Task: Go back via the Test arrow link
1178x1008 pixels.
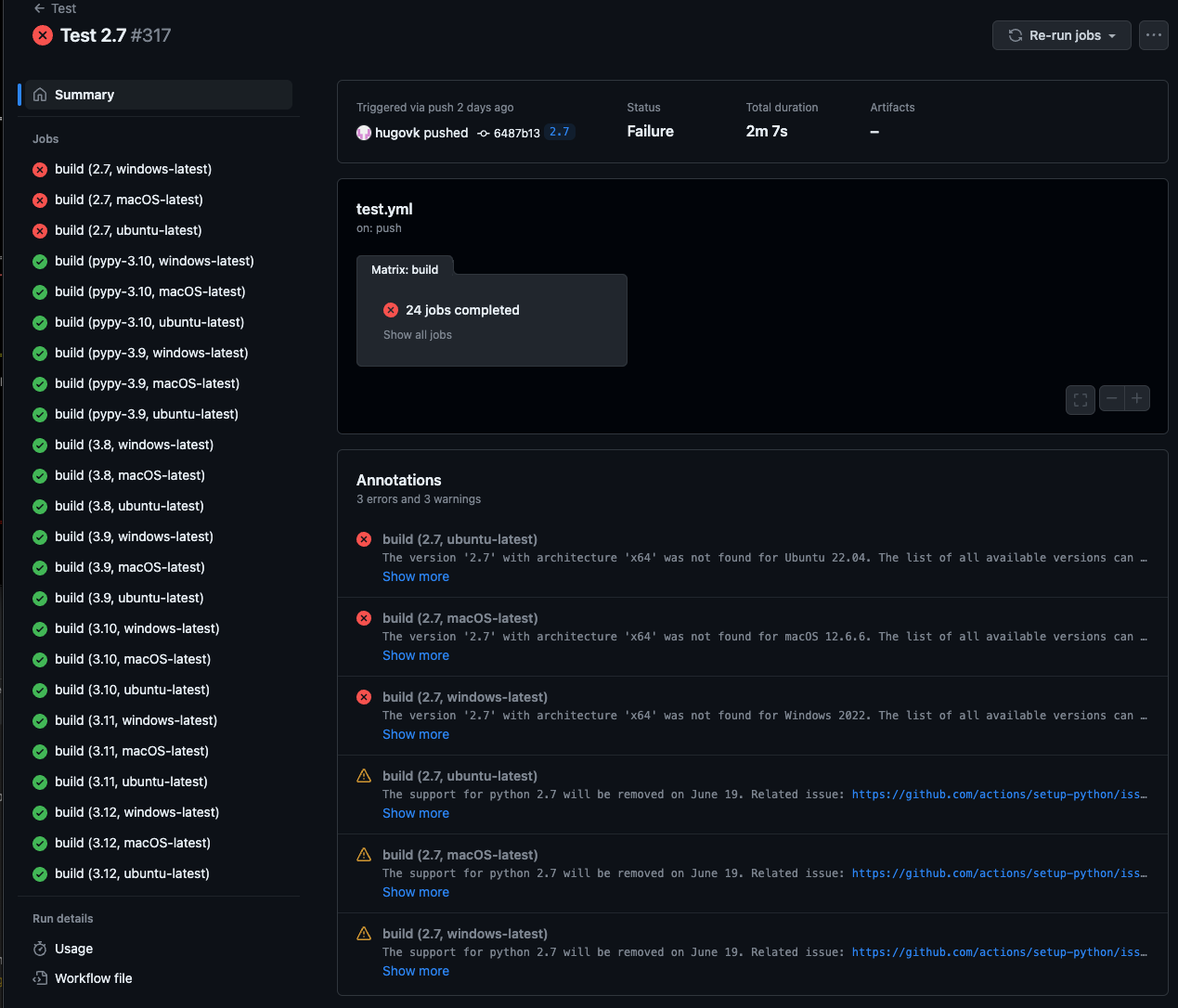Action: tap(55, 8)
